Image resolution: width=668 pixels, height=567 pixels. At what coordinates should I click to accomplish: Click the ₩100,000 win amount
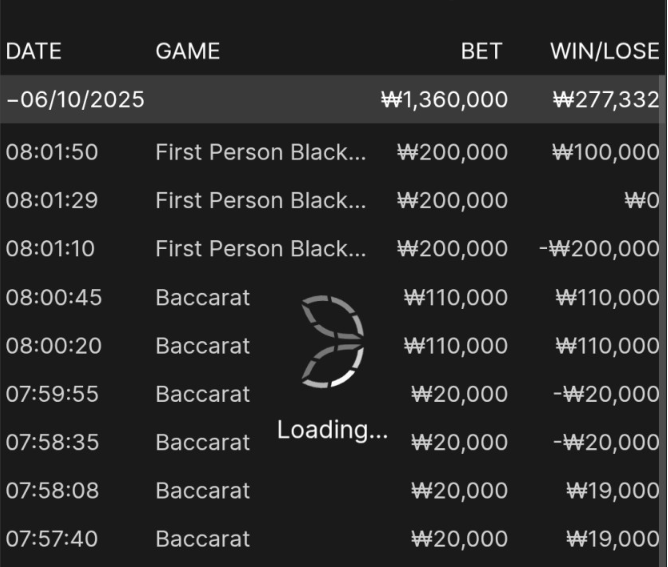coord(605,152)
